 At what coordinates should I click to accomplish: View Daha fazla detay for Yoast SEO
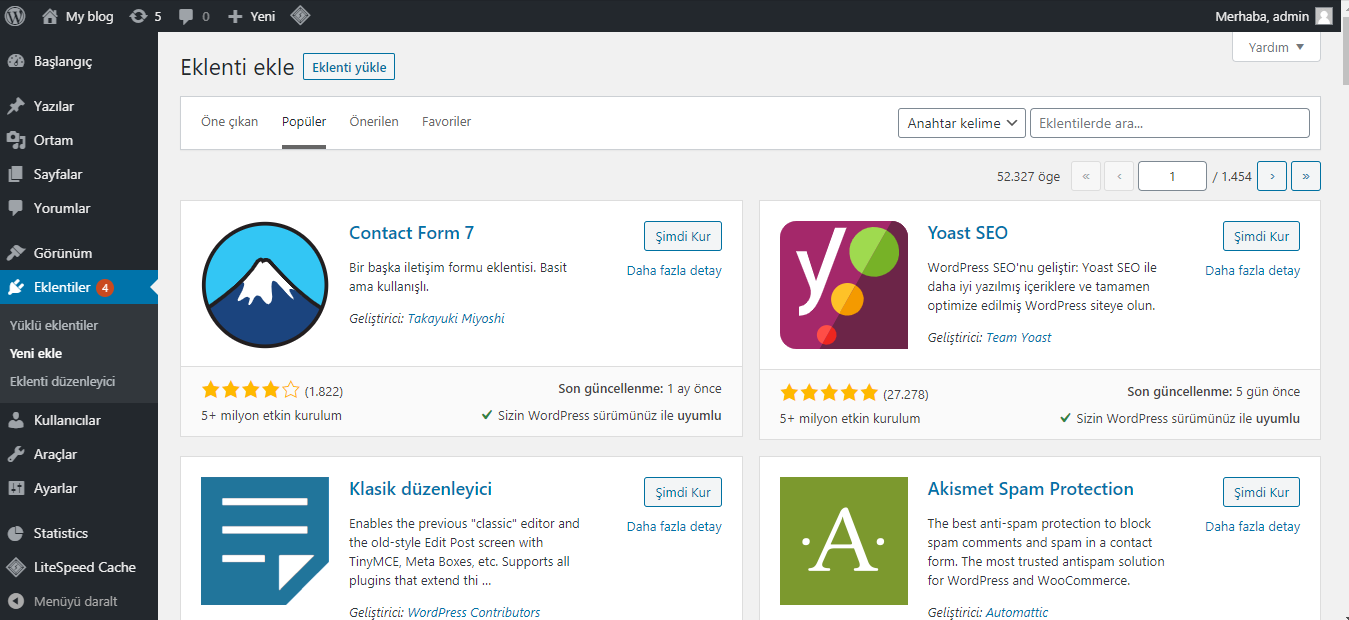click(1253, 270)
